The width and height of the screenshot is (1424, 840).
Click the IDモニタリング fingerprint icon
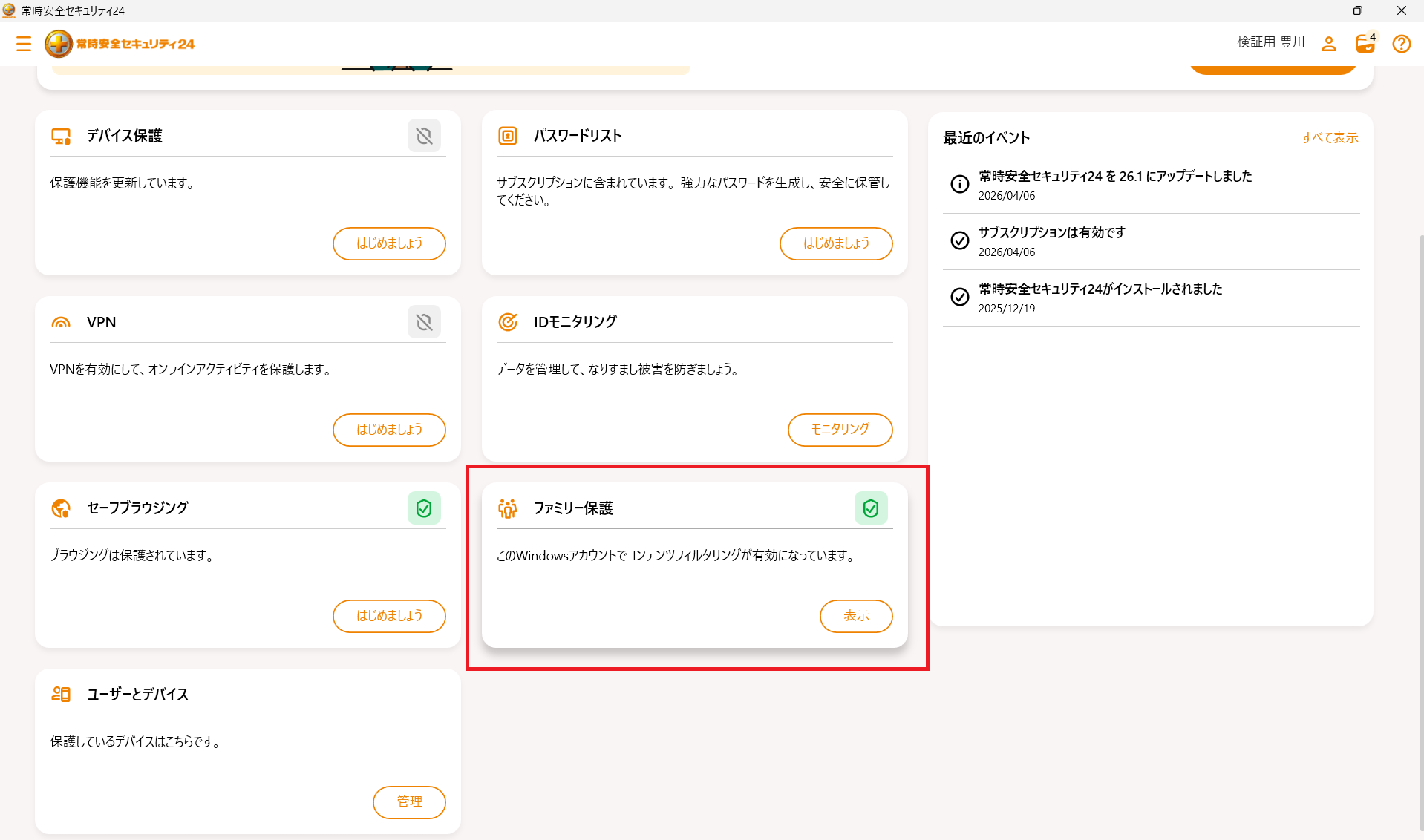tap(507, 321)
